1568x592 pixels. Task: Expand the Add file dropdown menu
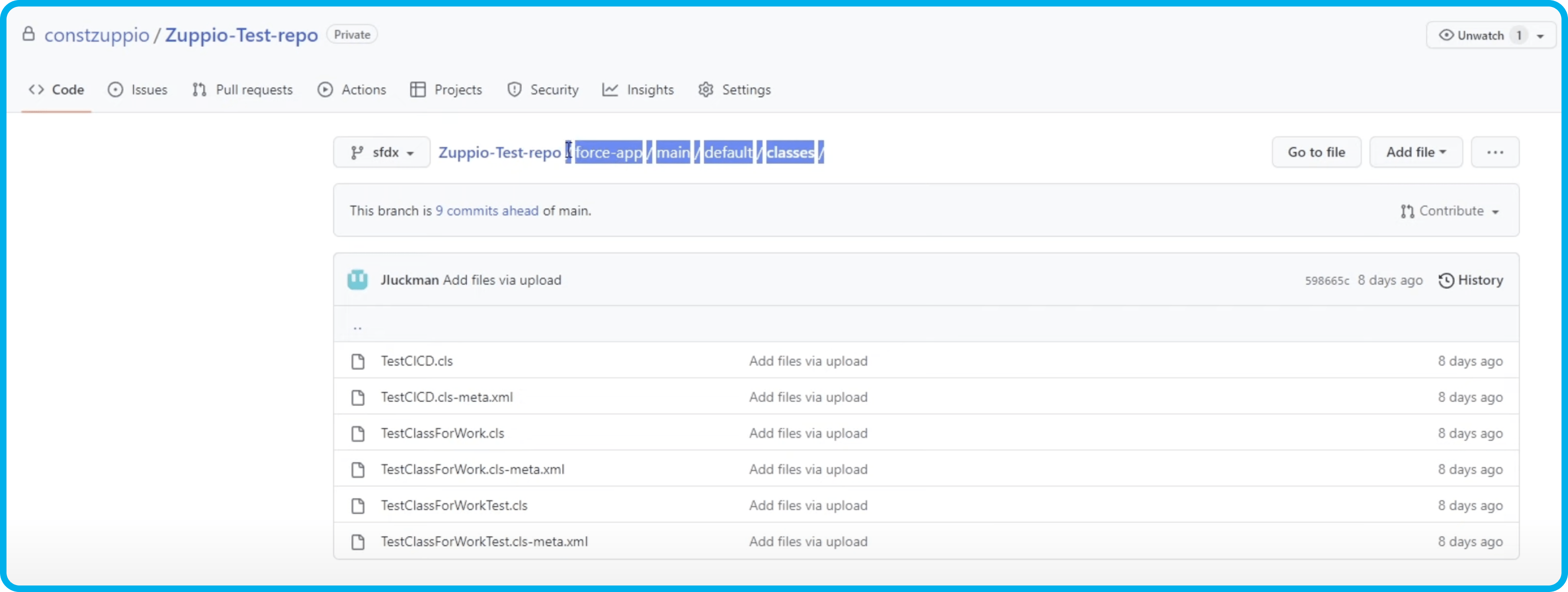click(1415, 152)
